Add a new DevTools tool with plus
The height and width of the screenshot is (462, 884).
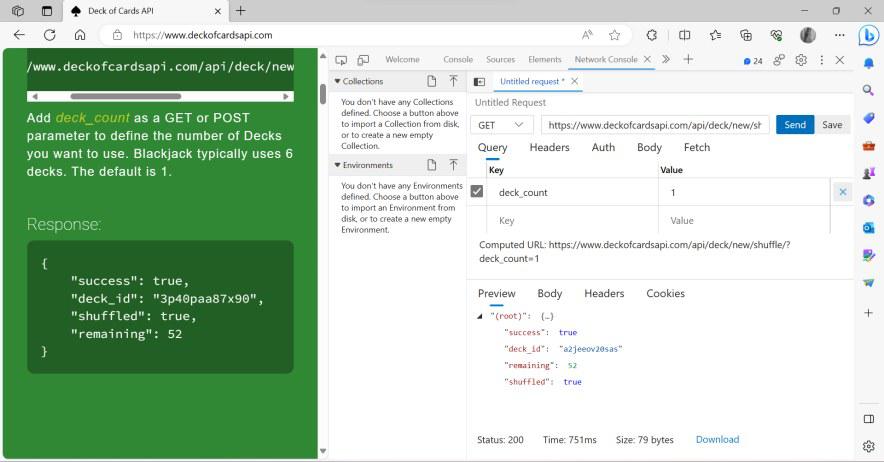(688, 59)
